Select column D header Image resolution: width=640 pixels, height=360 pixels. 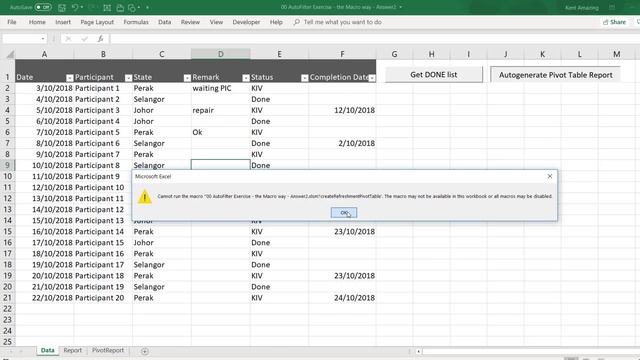(220, 54)
